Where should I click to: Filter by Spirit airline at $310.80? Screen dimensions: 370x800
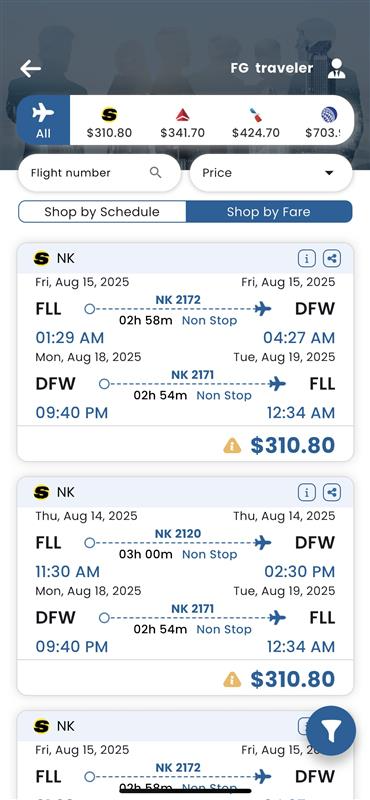click(x=109, y=122)
